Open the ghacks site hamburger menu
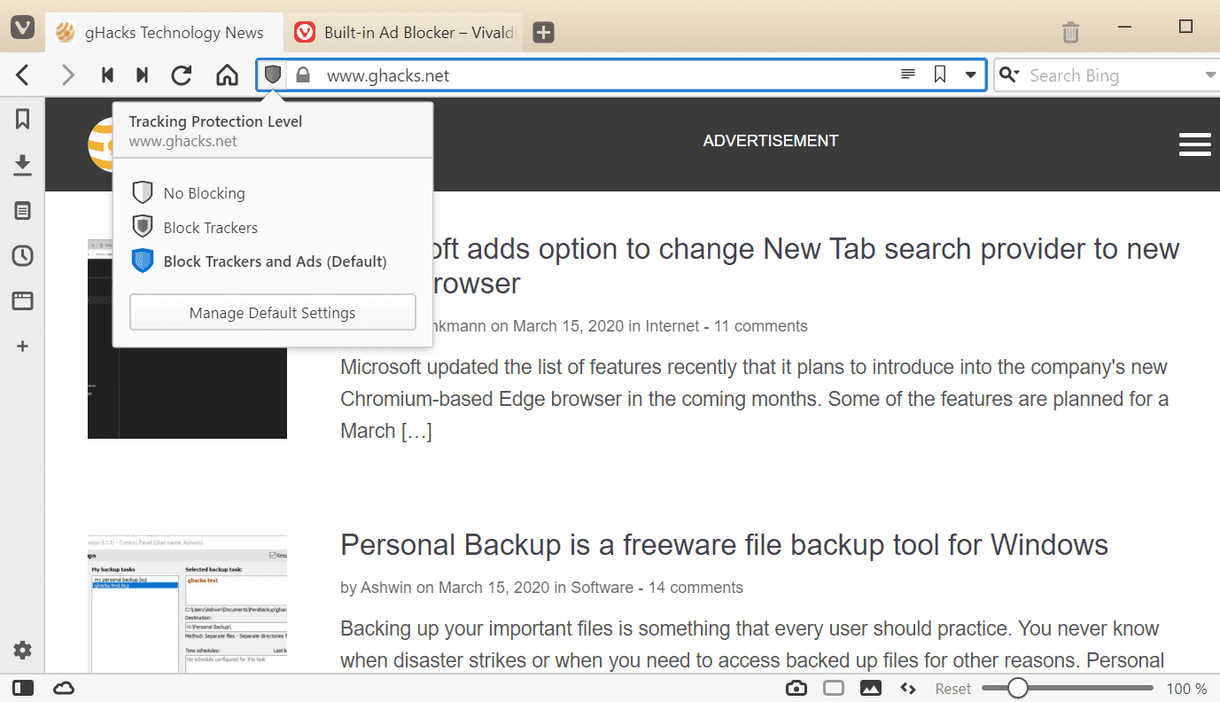 (1195, 145)
